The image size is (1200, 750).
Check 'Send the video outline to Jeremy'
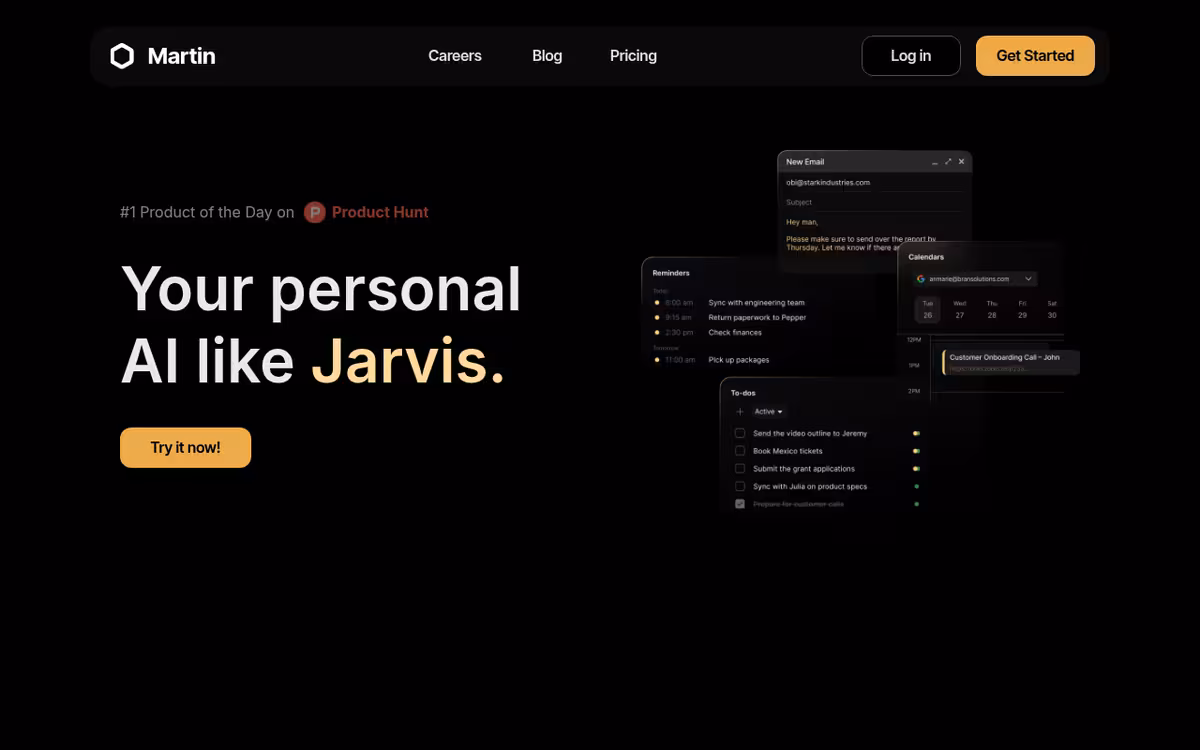click(x=740, y=434)
